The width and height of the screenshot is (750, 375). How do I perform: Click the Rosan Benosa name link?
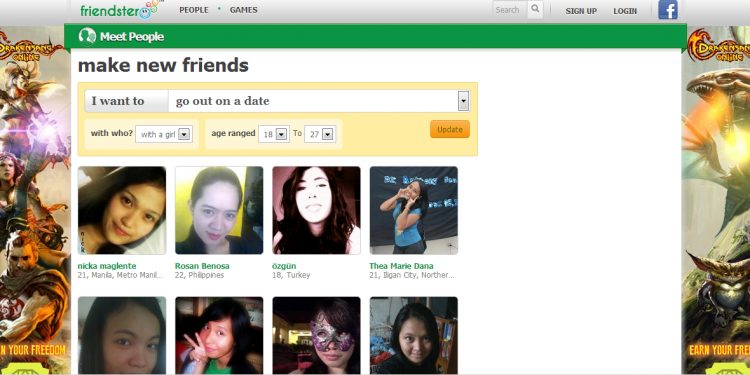click(202, 266)
